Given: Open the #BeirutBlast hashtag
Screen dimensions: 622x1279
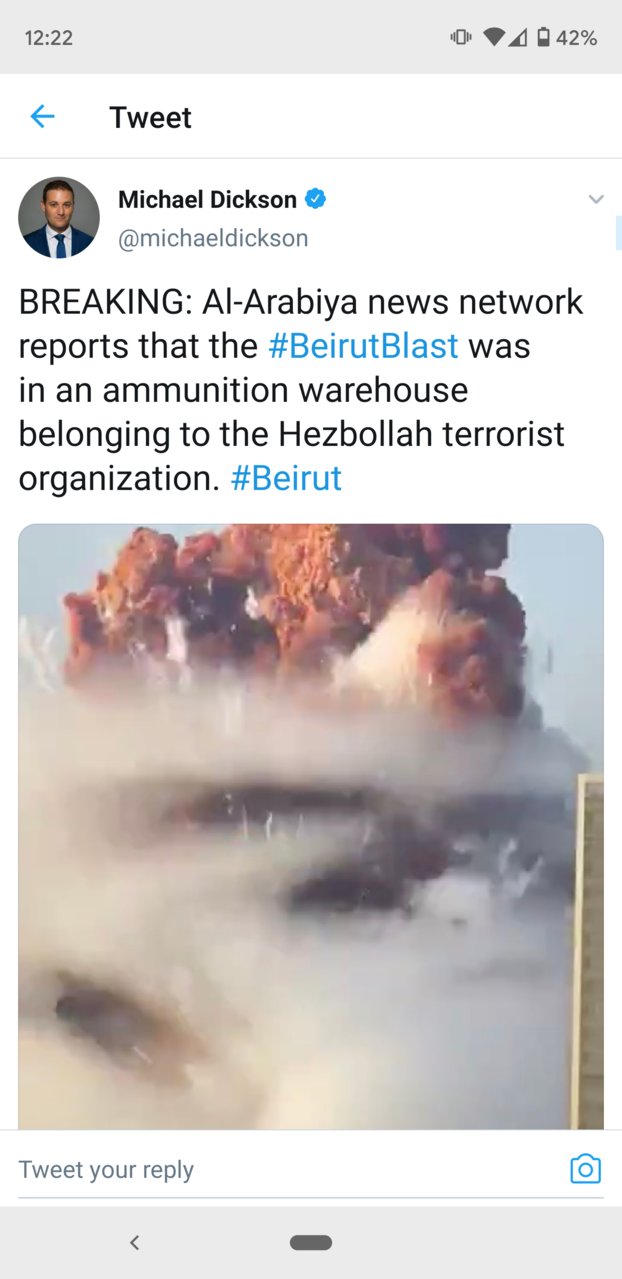Looking at the screenshot, I should point(363,346).
